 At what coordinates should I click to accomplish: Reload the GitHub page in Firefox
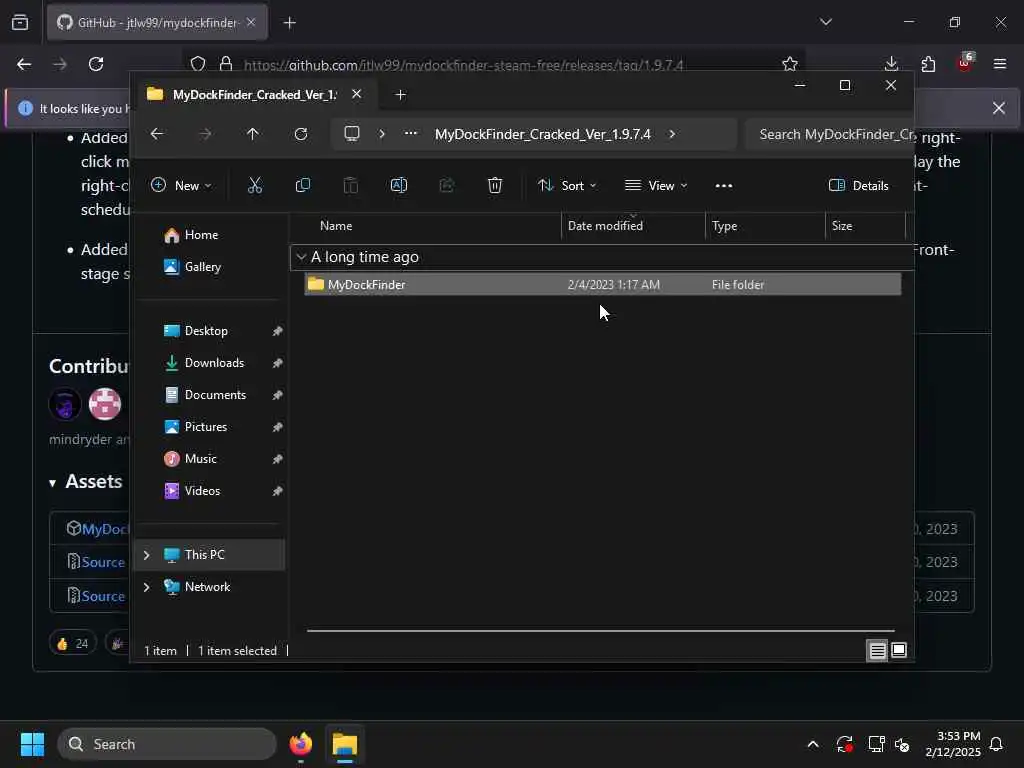96,64
